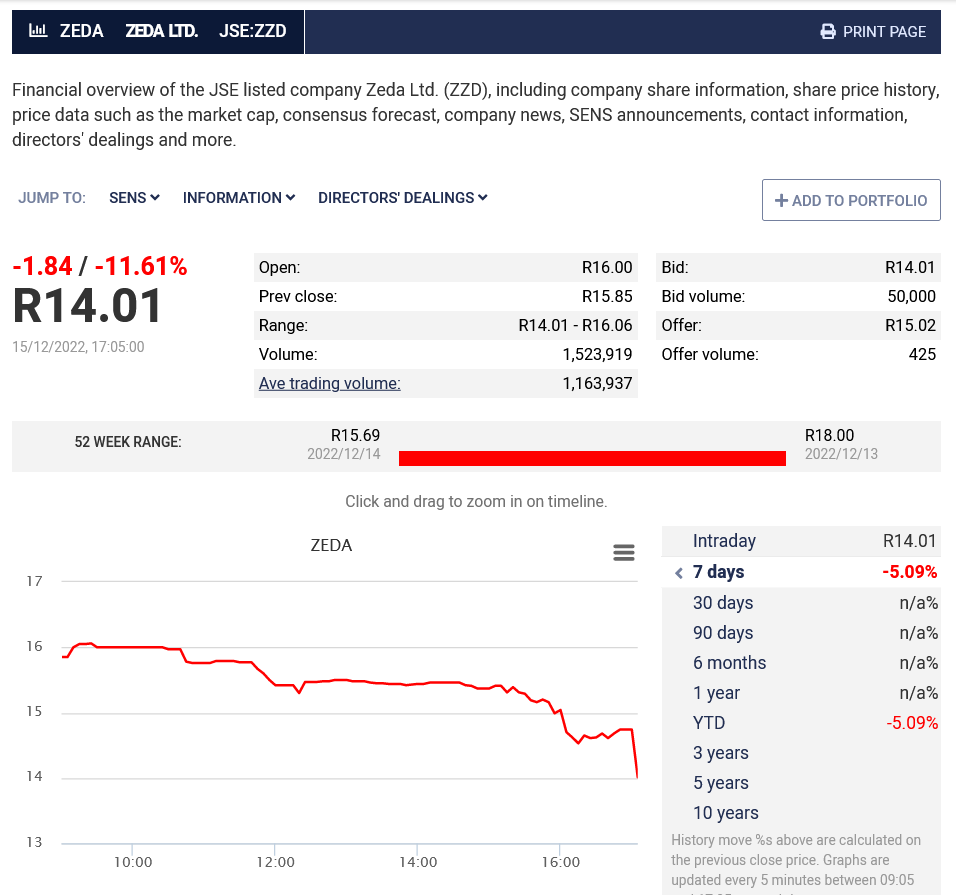Click the red 52 week range bar
This screenshot has width=956, height=895.
click(x=592, y=458)
